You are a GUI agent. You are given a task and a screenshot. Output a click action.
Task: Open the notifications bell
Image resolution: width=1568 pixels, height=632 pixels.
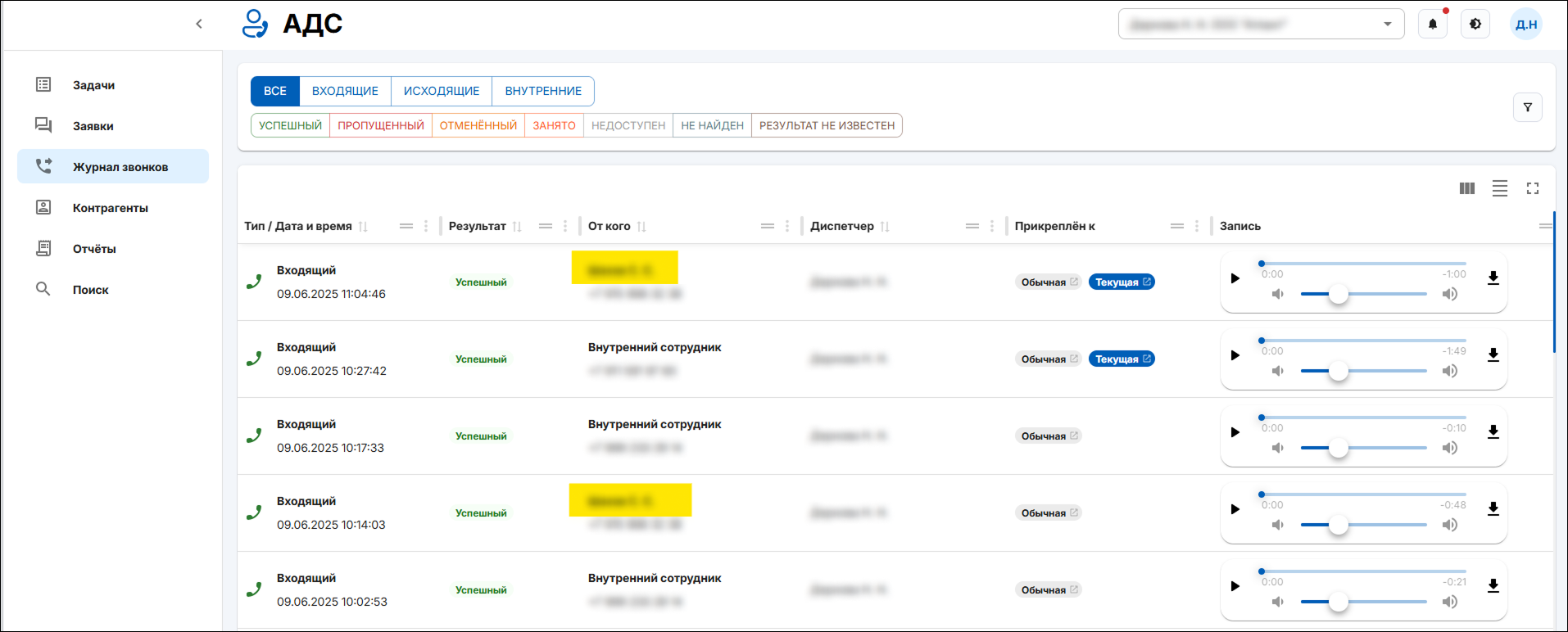point(1432,25)
